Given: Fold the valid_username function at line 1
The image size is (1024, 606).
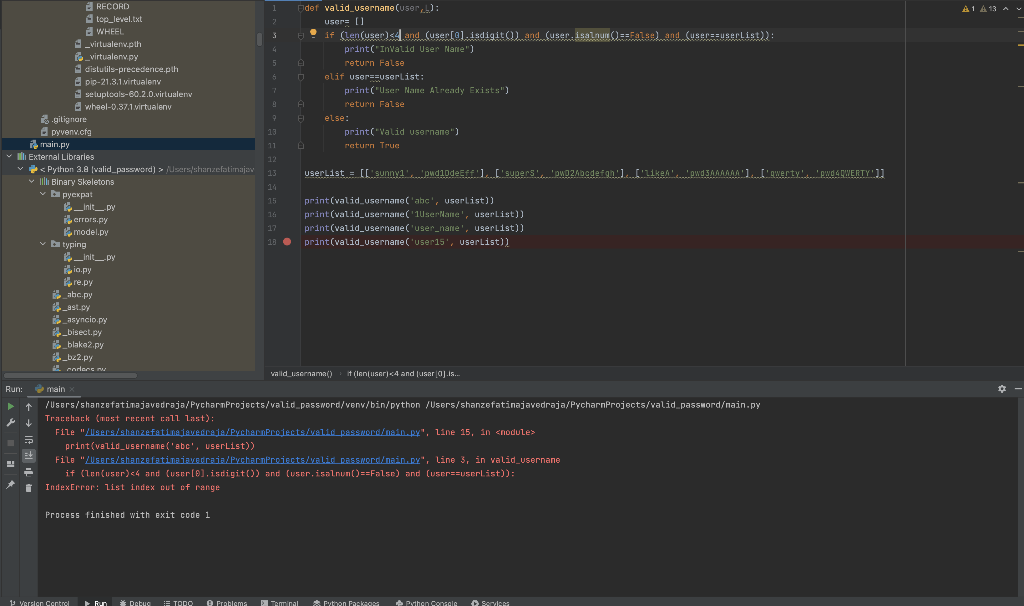Looking at the screenshot, I should click(x=300, y=8).
